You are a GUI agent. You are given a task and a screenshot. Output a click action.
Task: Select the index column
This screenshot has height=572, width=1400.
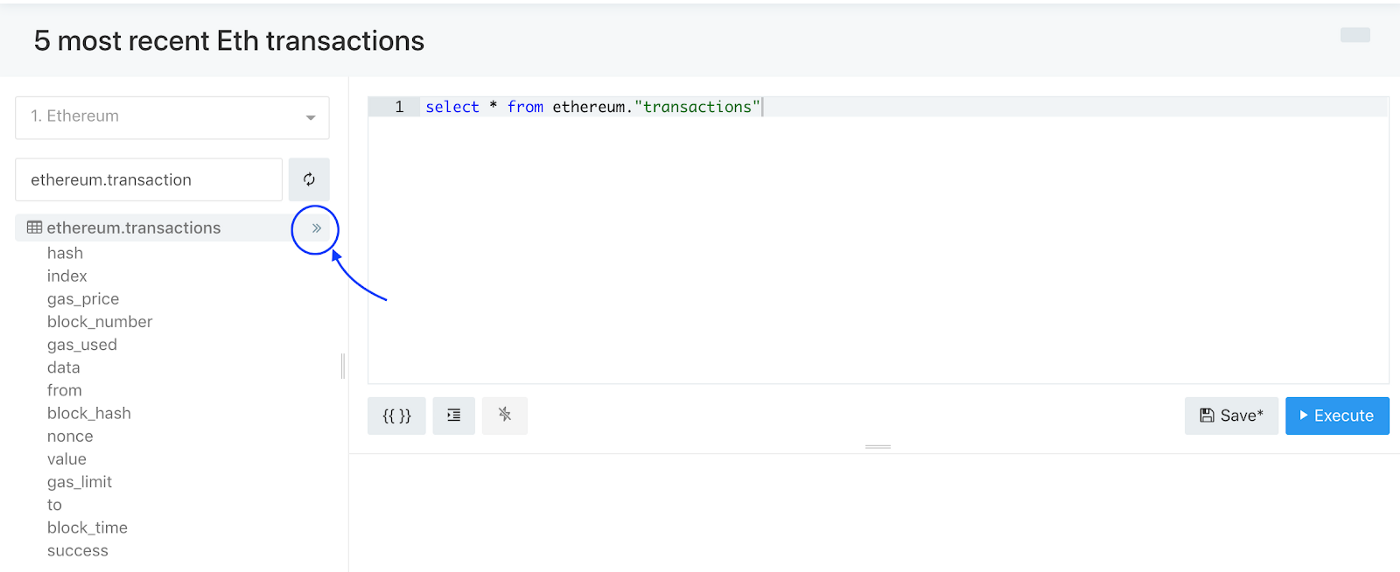pyautogui.click(x=67, y=276)
